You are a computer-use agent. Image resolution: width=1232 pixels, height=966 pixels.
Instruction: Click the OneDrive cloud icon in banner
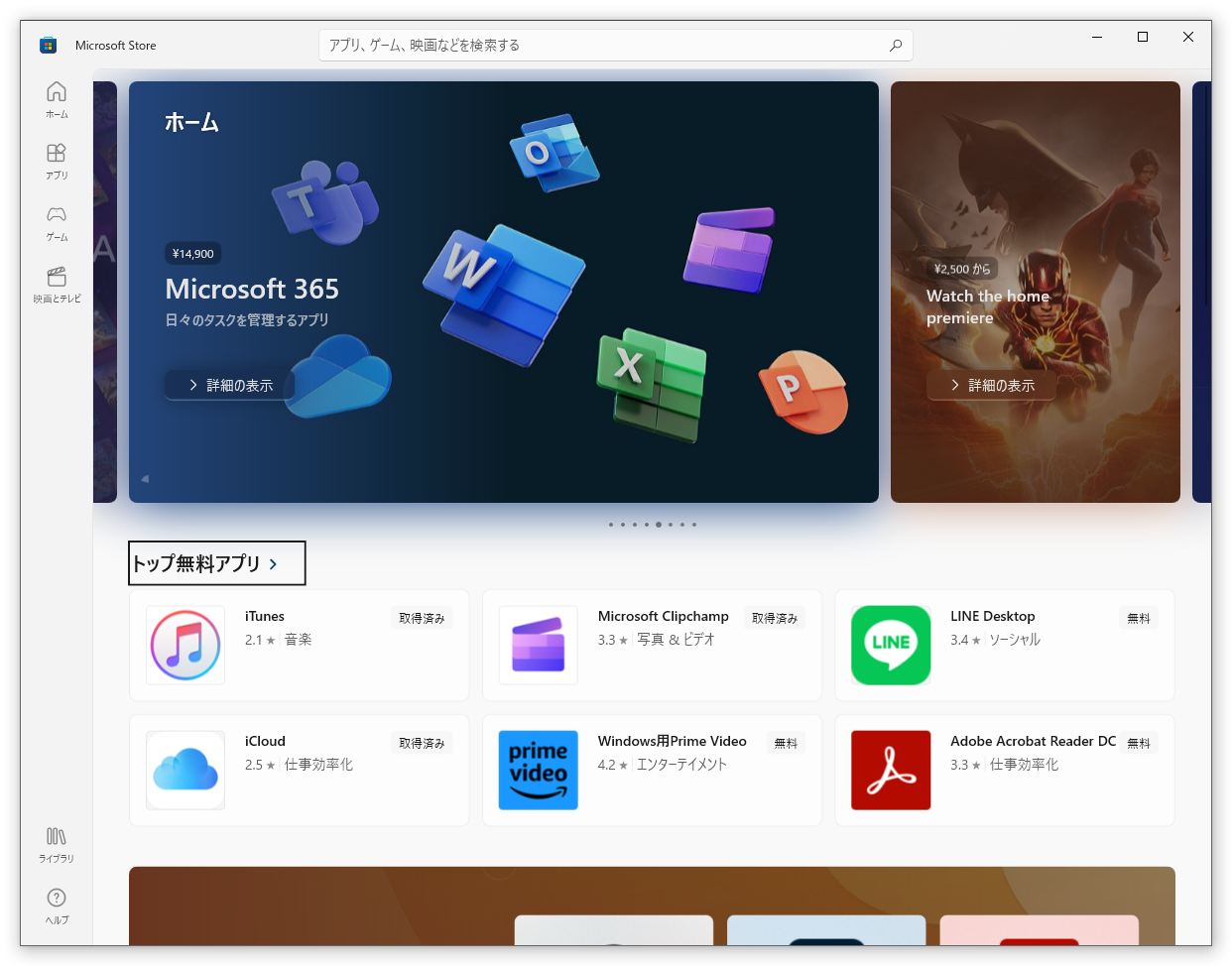coord(339,376)
